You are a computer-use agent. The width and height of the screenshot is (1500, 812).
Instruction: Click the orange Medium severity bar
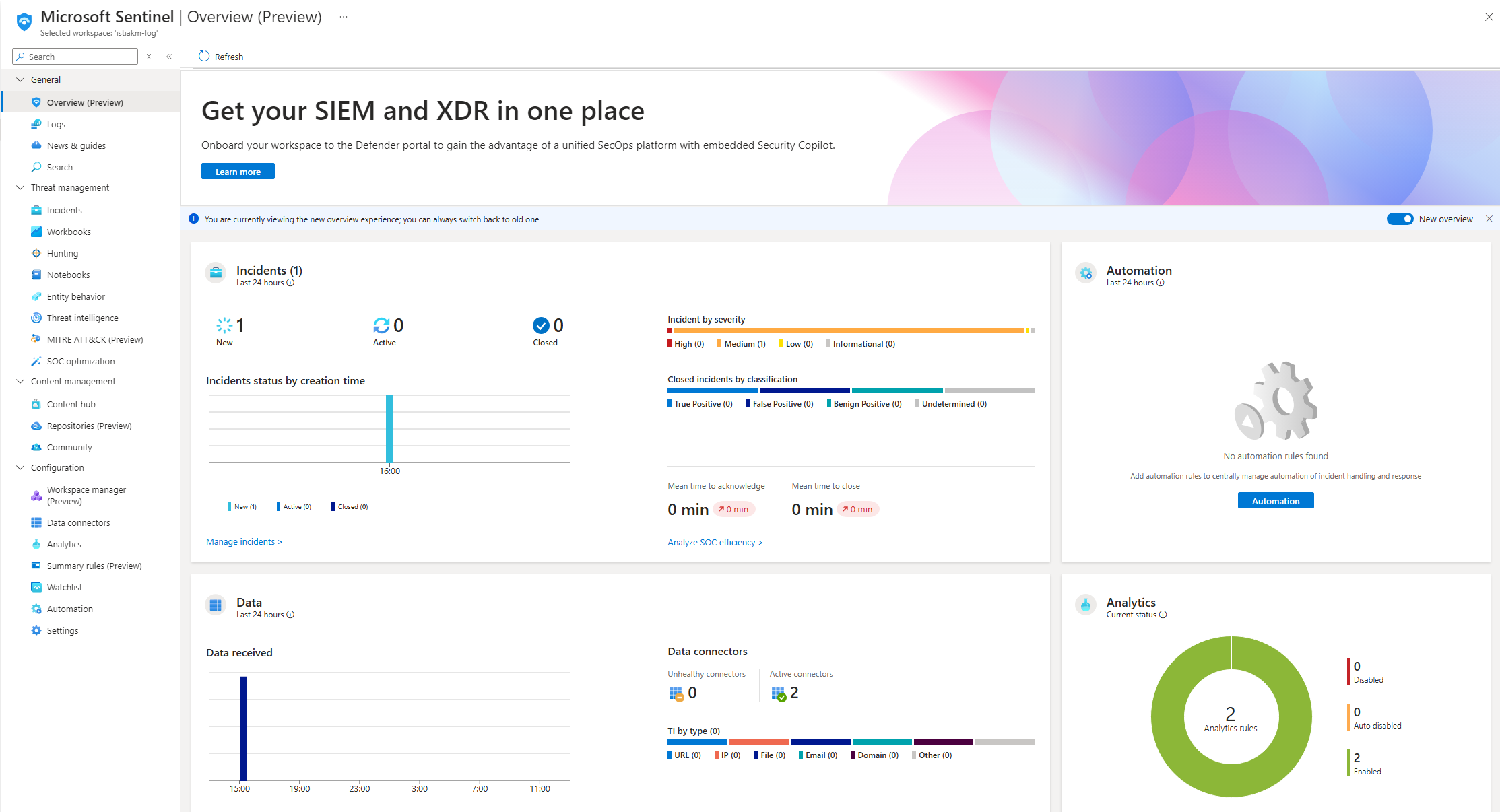(x=848, y=331)
